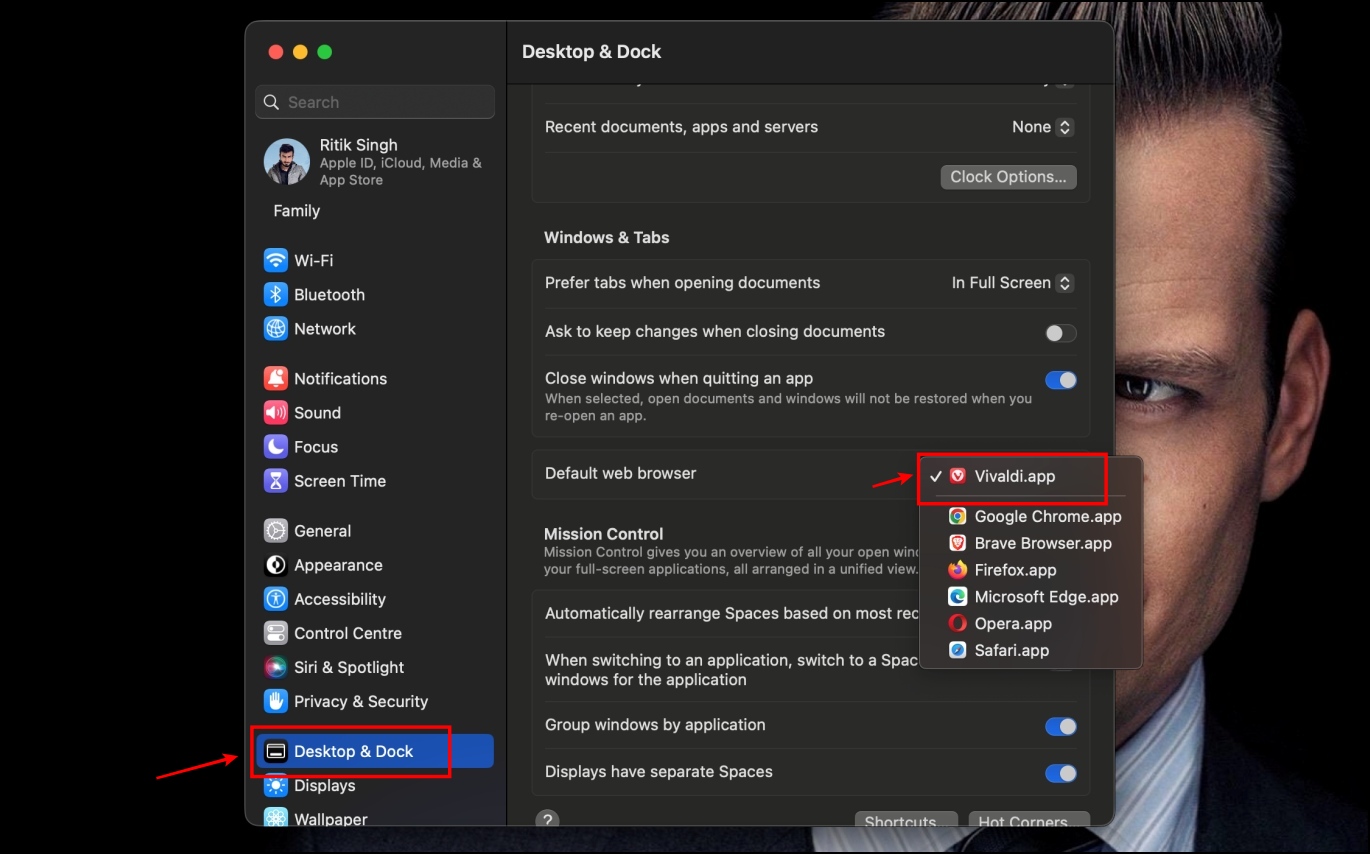Screen dimensions: 1370x854
Task: Click the Search field in sidebar
Action: click(375, 102)
